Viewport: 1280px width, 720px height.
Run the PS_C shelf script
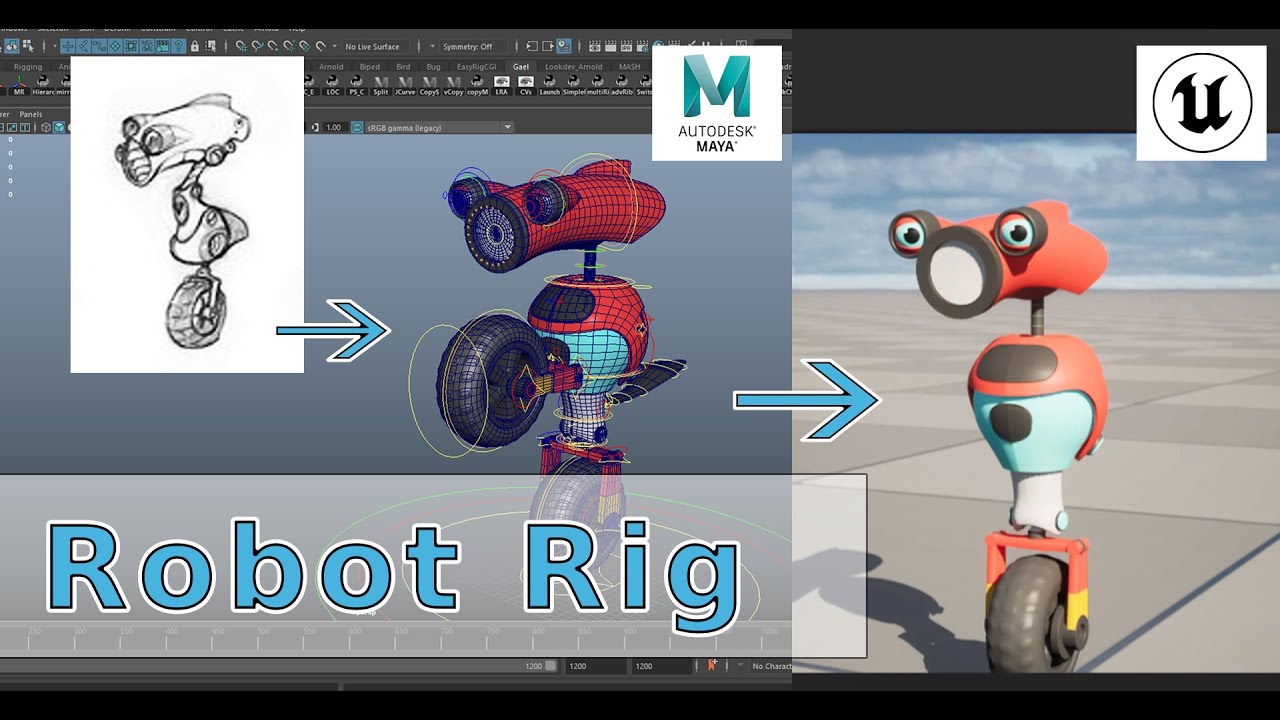tap(357, 85)
